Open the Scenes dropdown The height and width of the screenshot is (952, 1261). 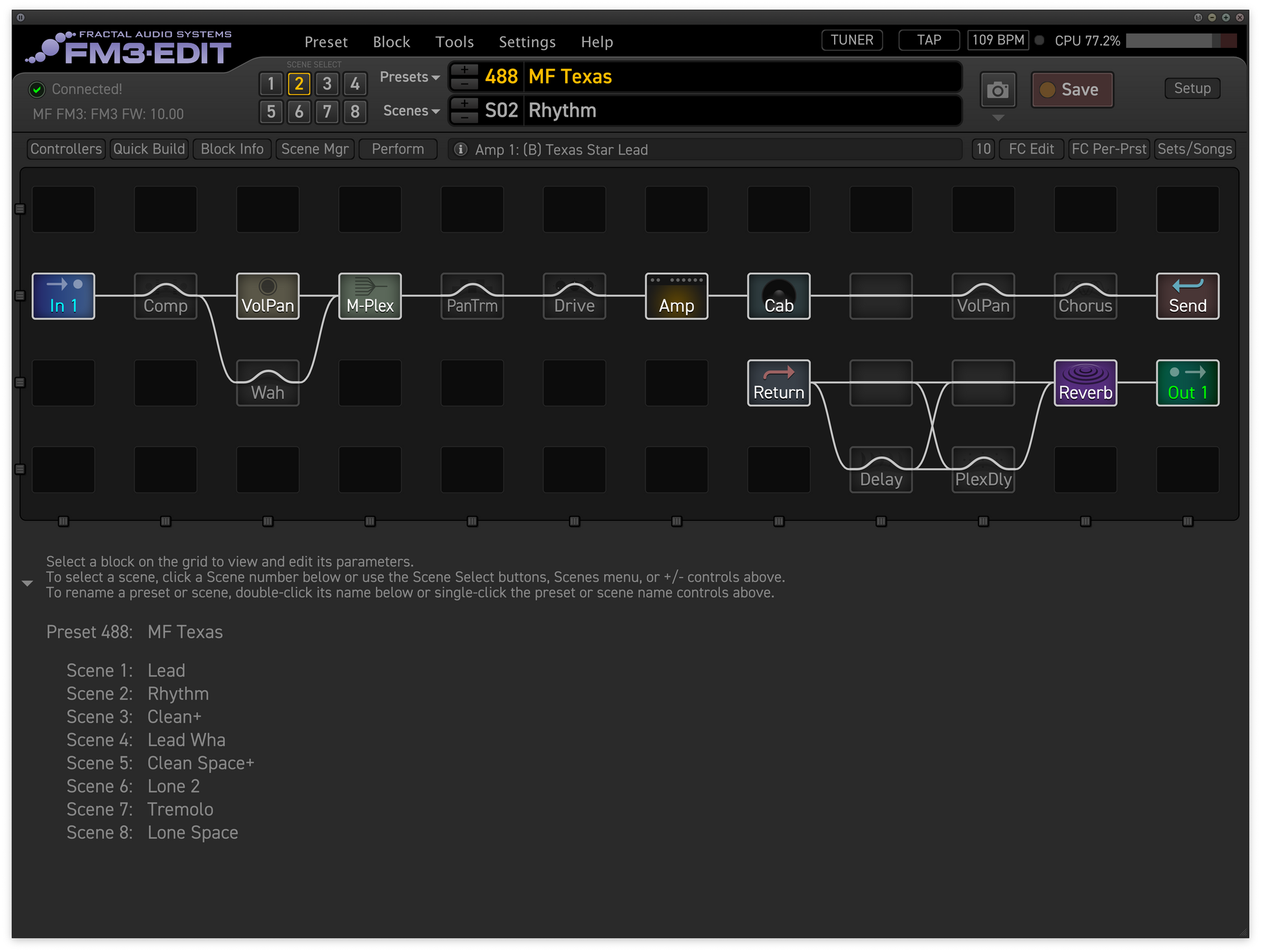411,111
